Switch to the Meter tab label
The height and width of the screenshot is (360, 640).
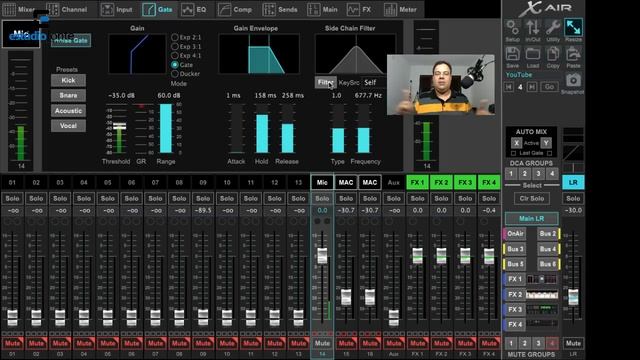pos(408,9)
